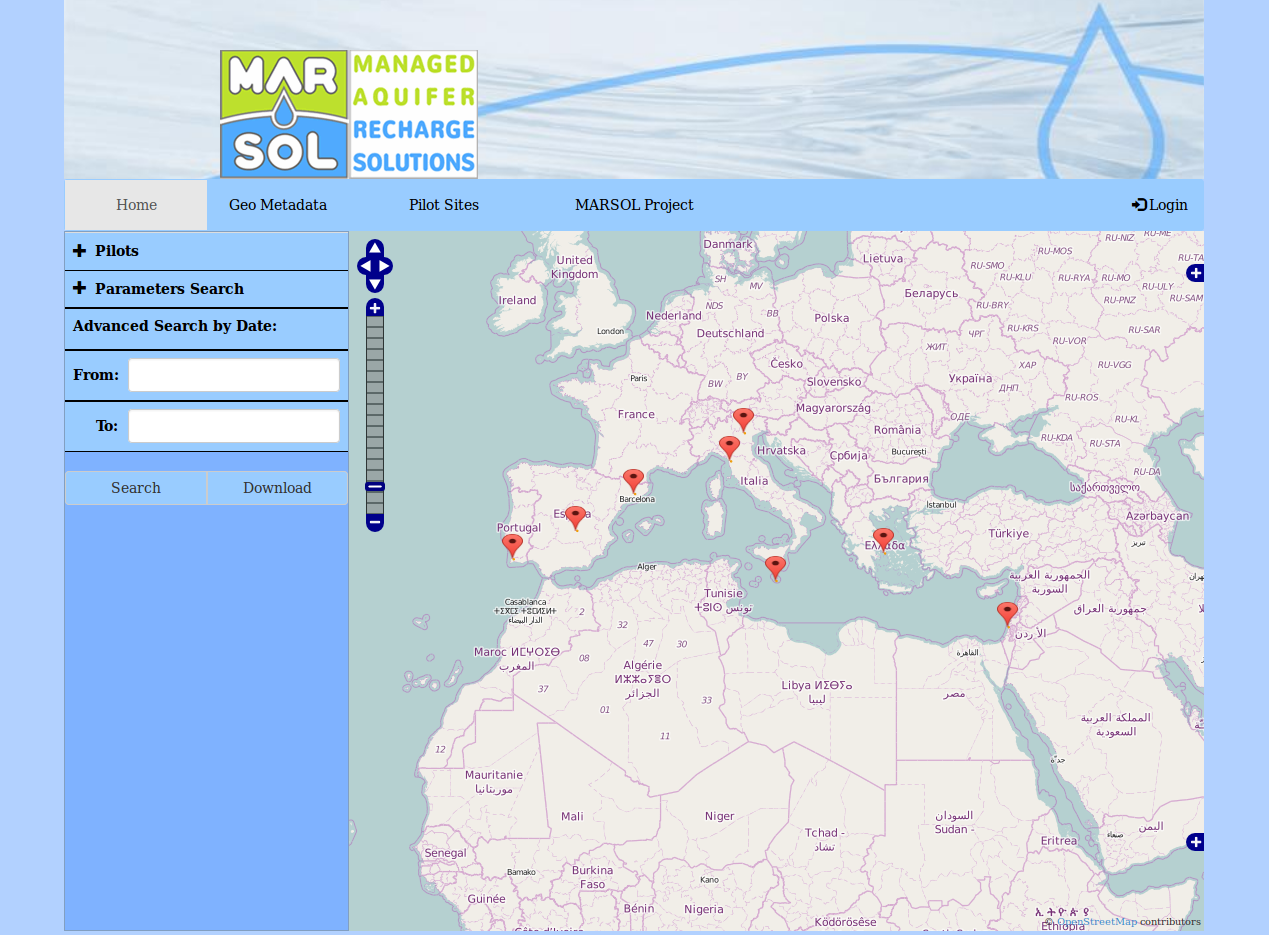Viewport: 1269px width, 935px height.
Task: Click the Managed Aquifer Recharge Solutions banner
Action: [413, 114]
